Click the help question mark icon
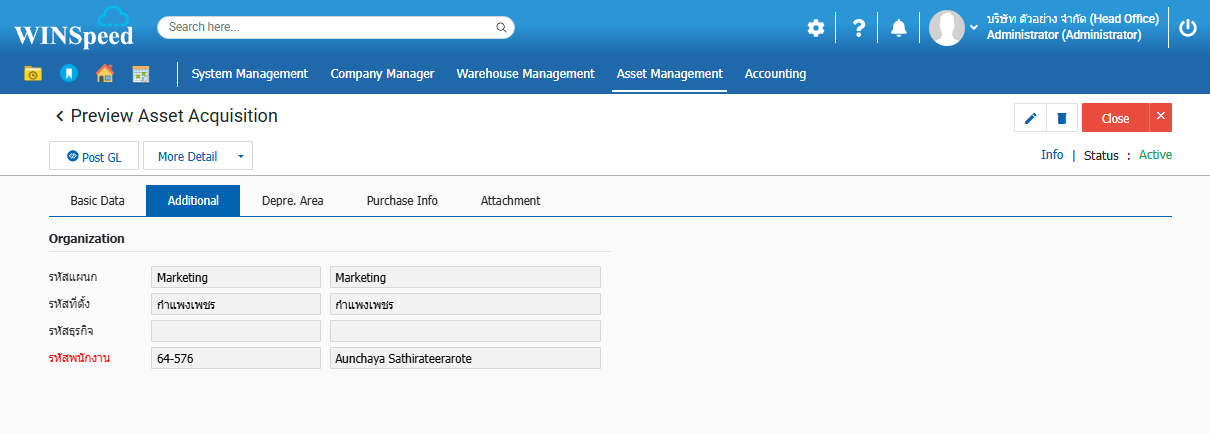The width and height of the screenshot is (1210, 434). pyautogui.click(x=858, y=28)
